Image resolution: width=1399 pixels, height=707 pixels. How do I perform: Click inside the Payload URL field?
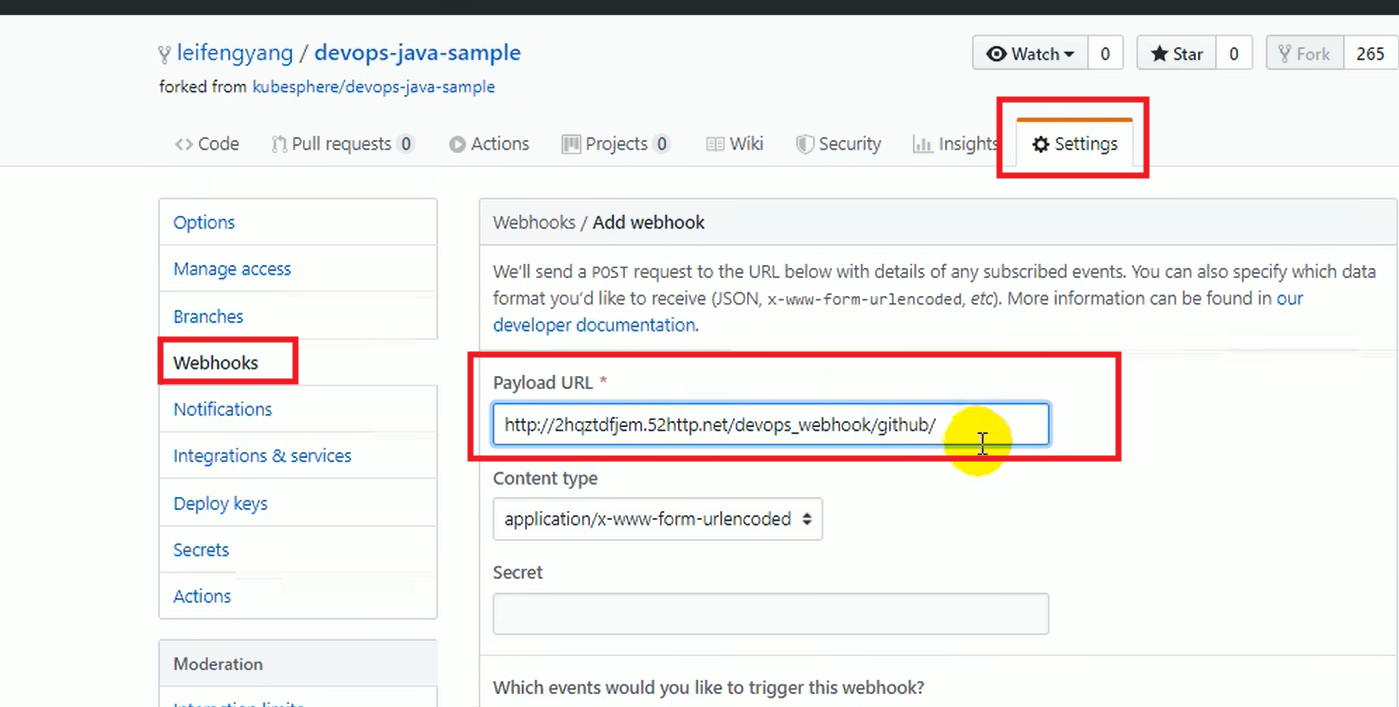[771, 425]
